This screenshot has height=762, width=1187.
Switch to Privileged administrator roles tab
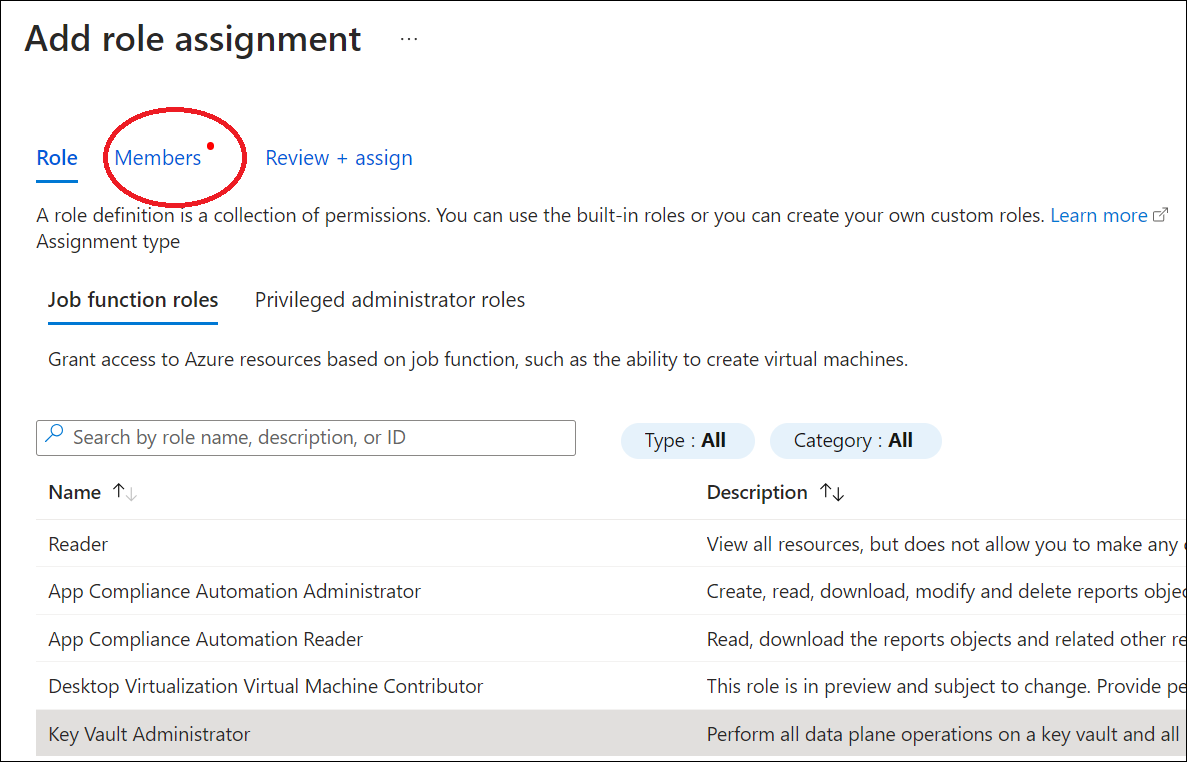pyautogui.click(x=389, y=300)
